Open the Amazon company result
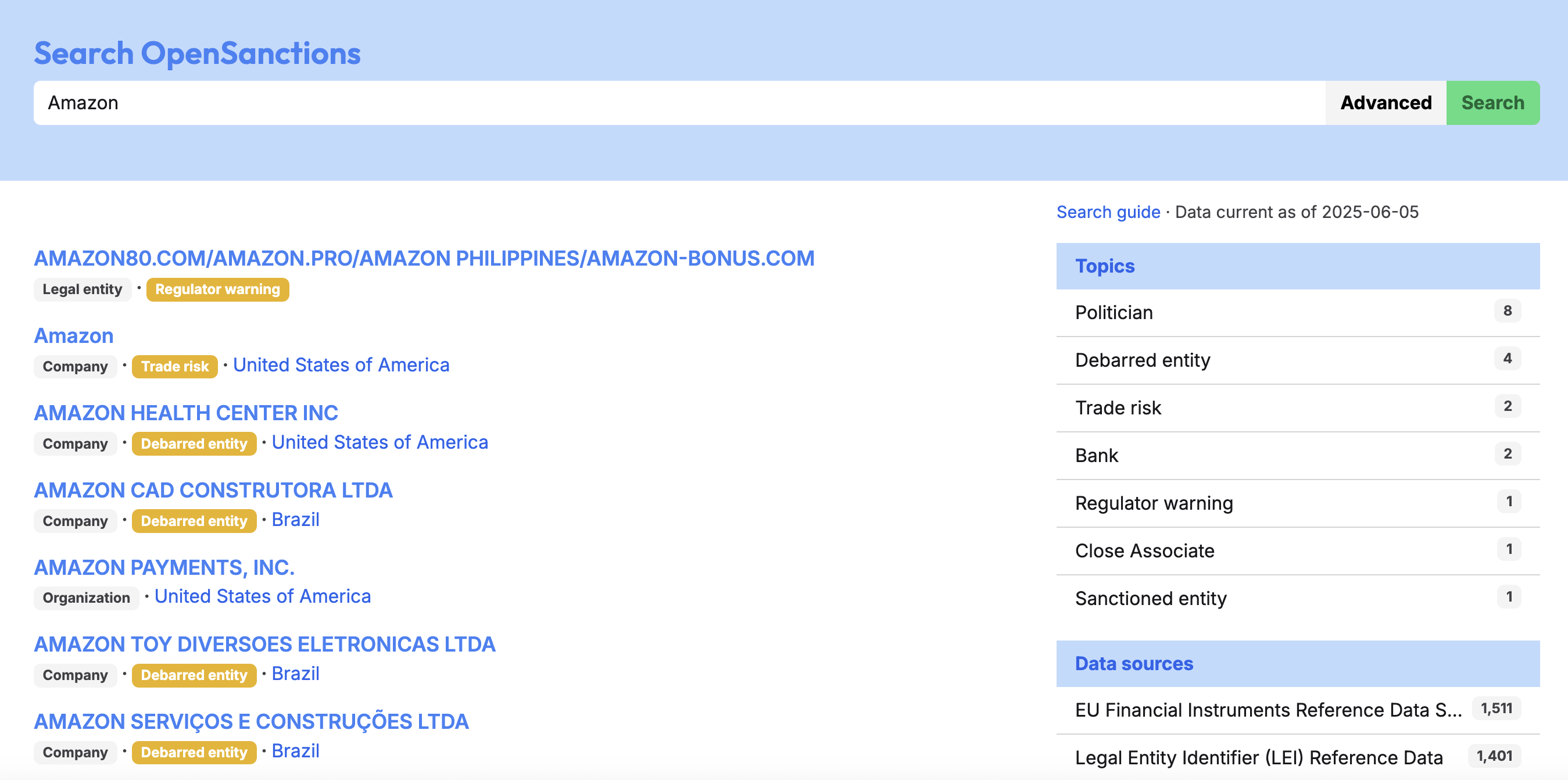Screen dimensions: 1568x780 (x=73, y=335)
